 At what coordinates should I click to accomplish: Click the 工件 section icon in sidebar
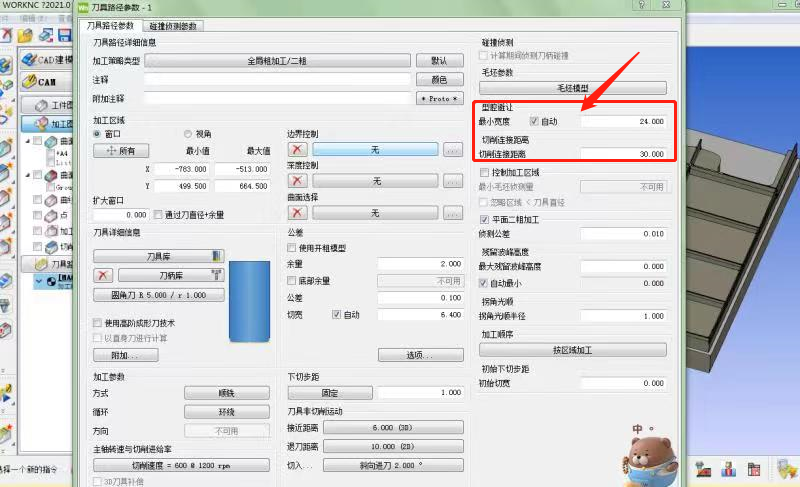(x=42, y=105)
